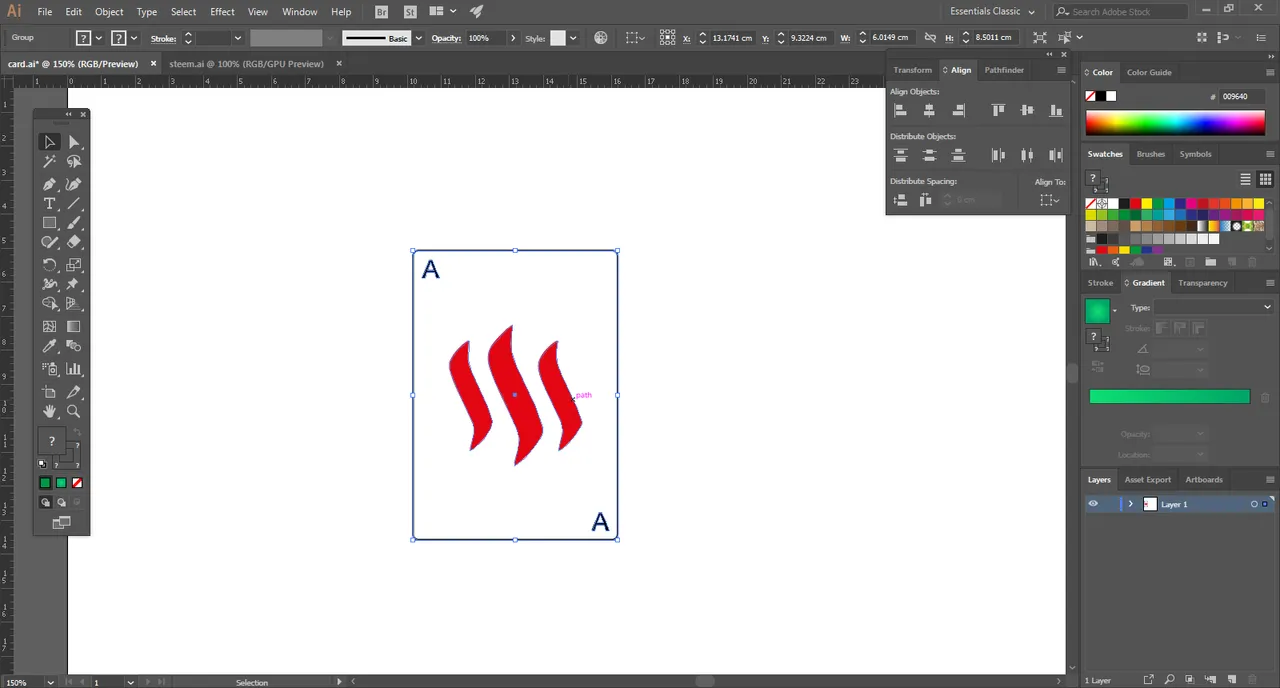
Task: Open Essentials Classic workspace dropdown
Action: point(992,11)
